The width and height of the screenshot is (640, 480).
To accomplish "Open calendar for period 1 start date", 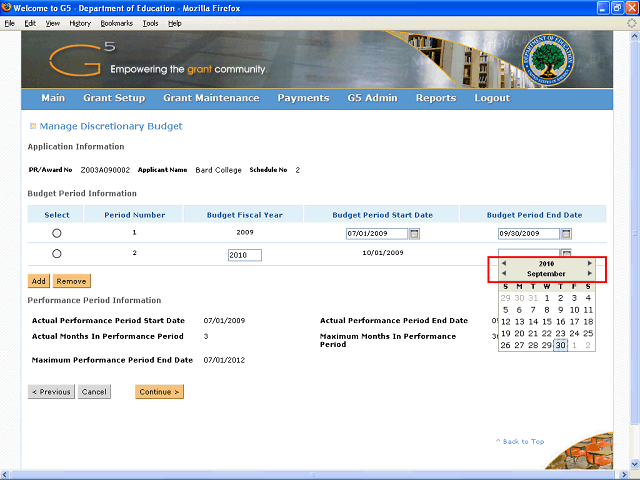I will 415,234.
